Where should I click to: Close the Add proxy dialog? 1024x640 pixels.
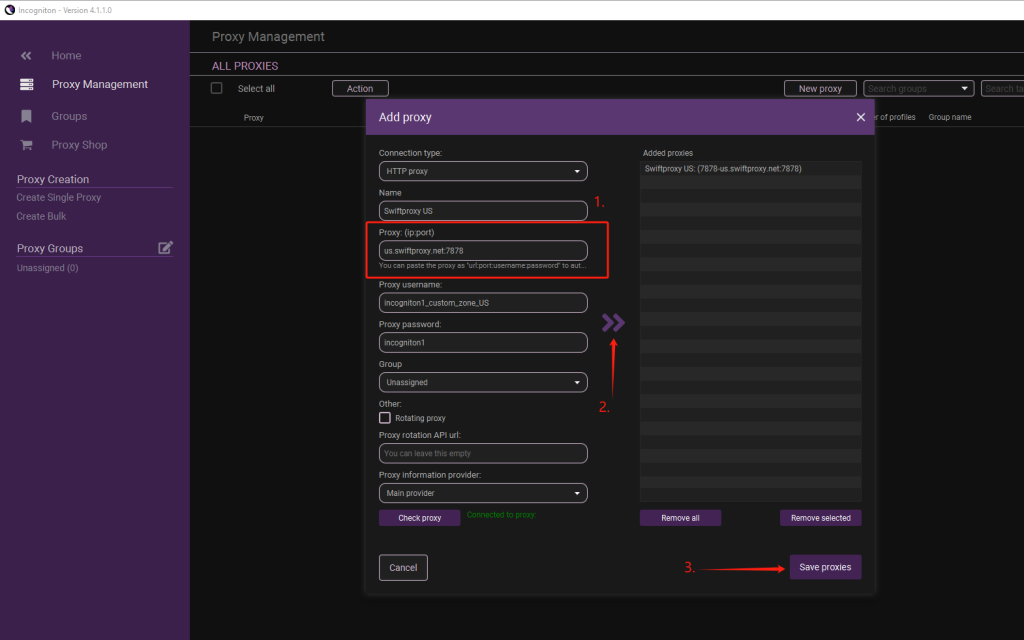click(861, 117)
